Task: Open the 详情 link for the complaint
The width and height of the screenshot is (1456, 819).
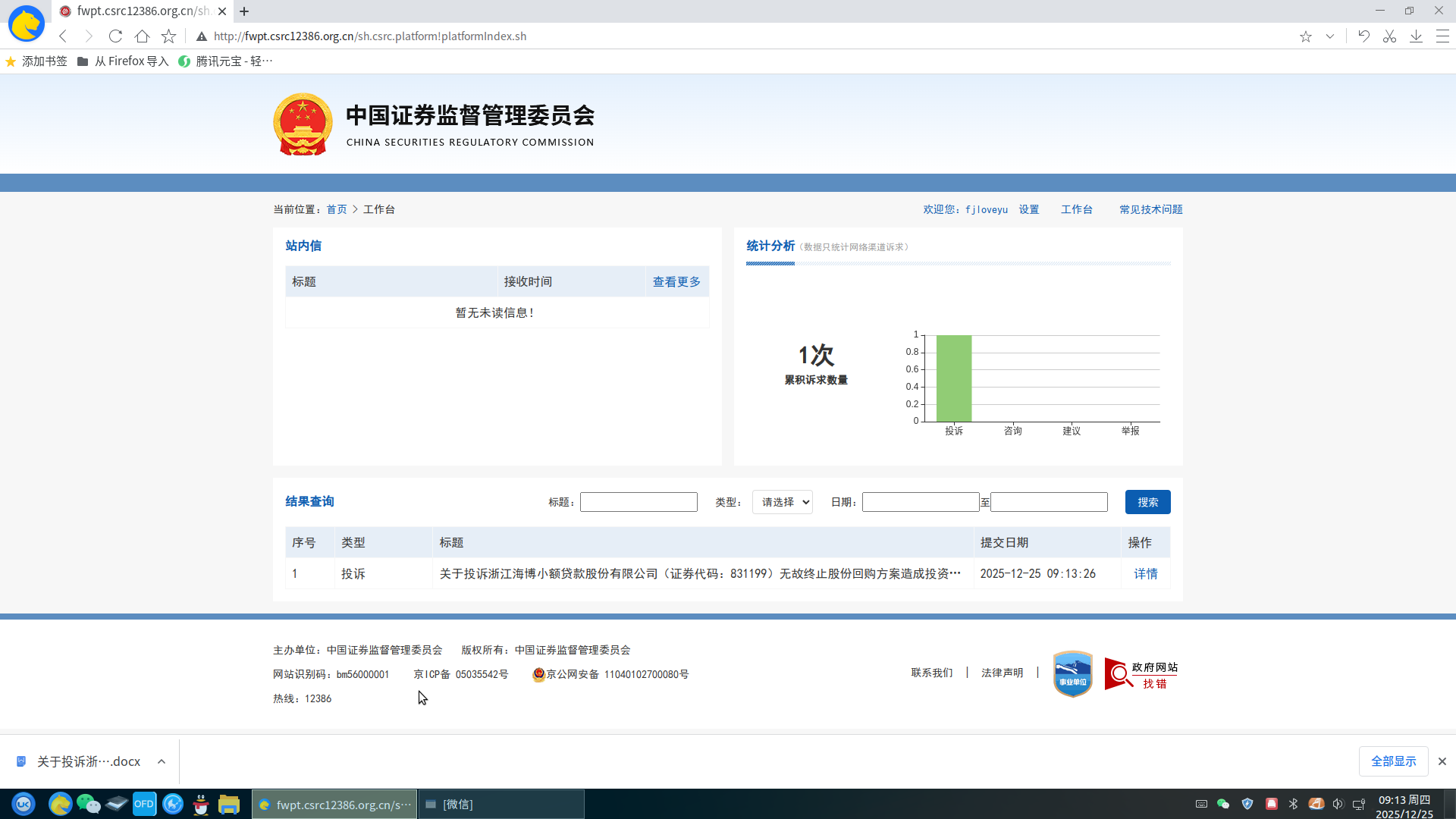Action: [1145, 574]
